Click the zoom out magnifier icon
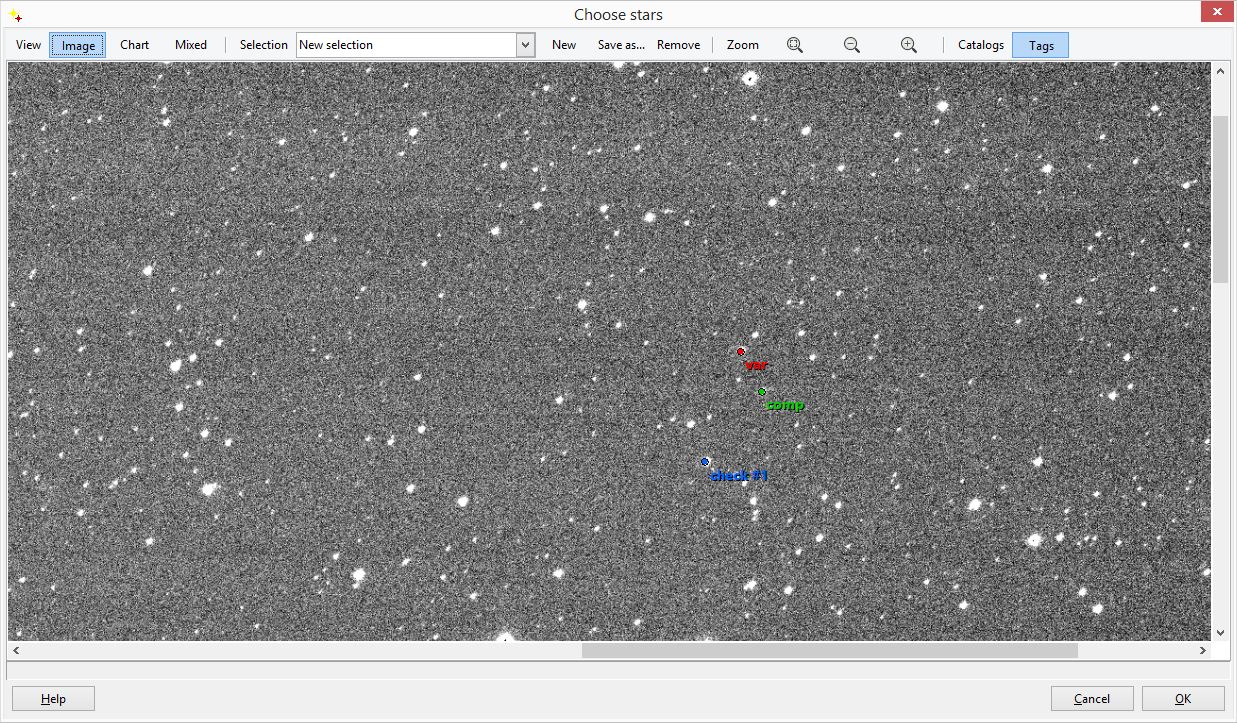The image size is (1237, 723). pos(852,45)
